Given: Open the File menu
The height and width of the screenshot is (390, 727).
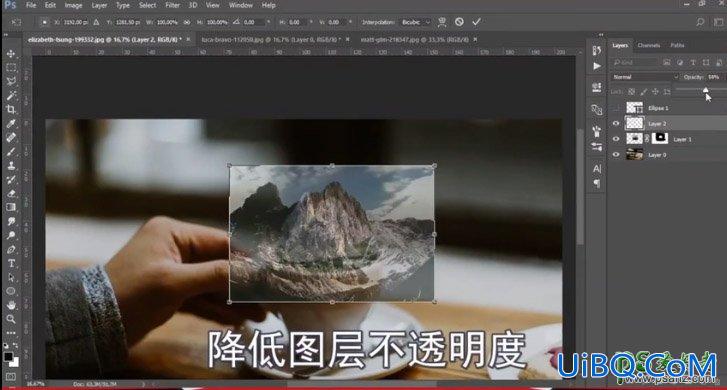Looking at the screenshot, I should (x=31, y=5).
